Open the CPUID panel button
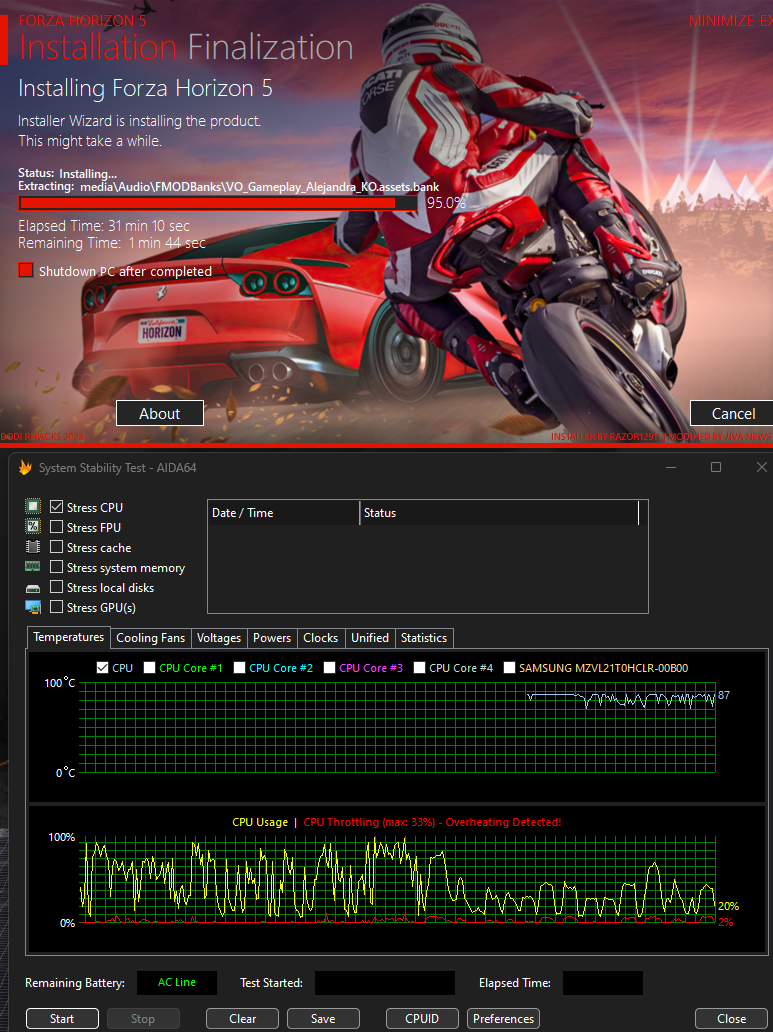The width and height of the screenshot is (773, 1032). coord(422,1018)
